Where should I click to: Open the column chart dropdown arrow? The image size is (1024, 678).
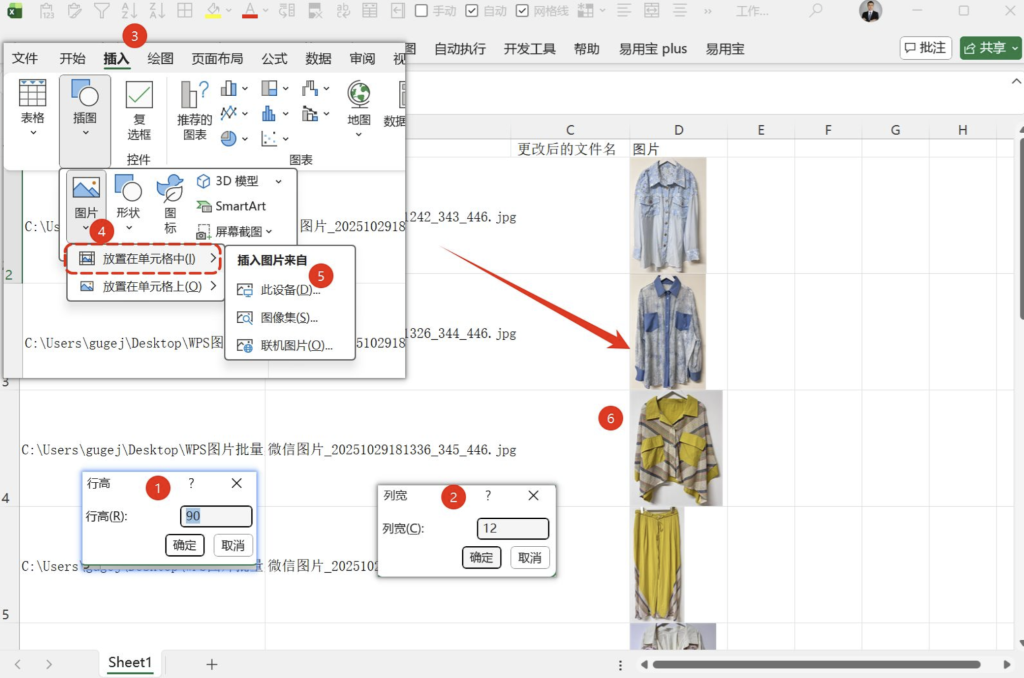(x=245, y=89)
